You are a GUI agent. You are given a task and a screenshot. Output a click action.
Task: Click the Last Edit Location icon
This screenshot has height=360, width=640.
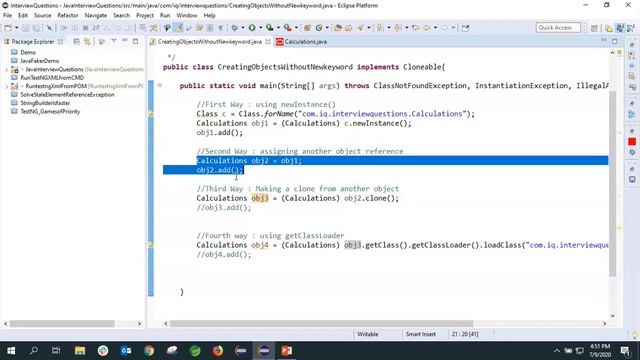(x=416, y=28)
